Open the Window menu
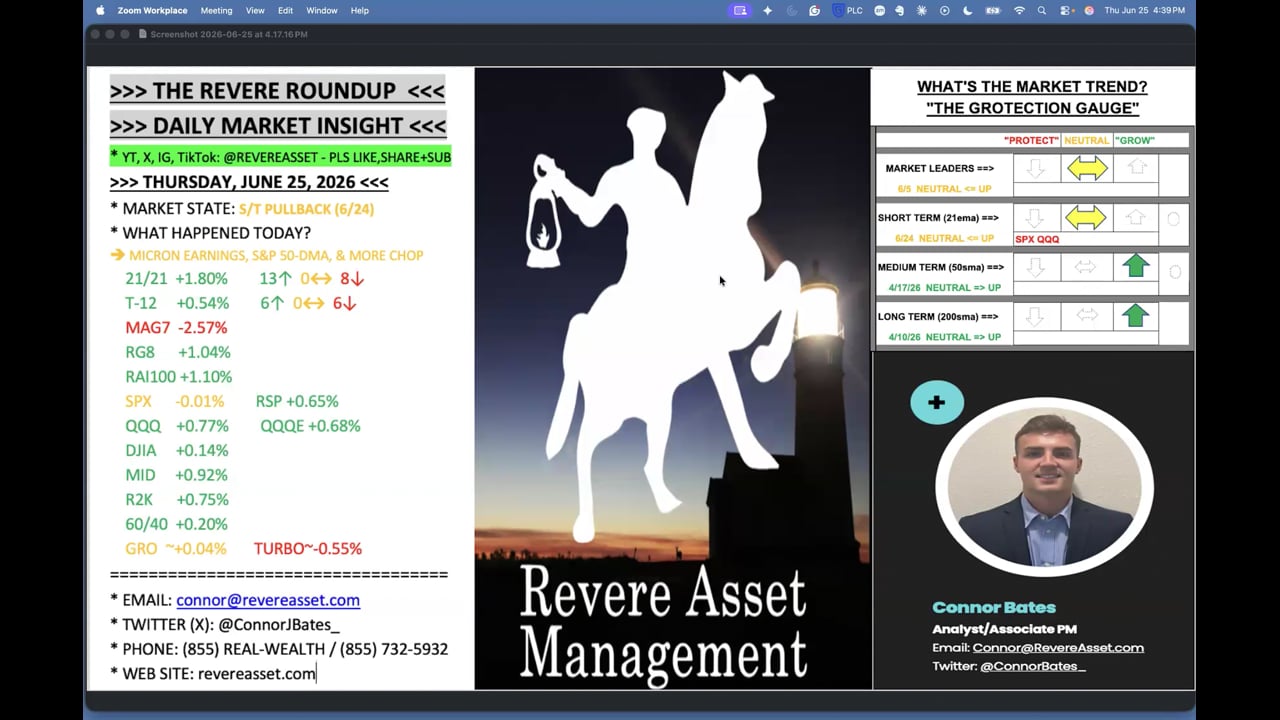The width and height of the screenshot is (1280, 720). 322,10
